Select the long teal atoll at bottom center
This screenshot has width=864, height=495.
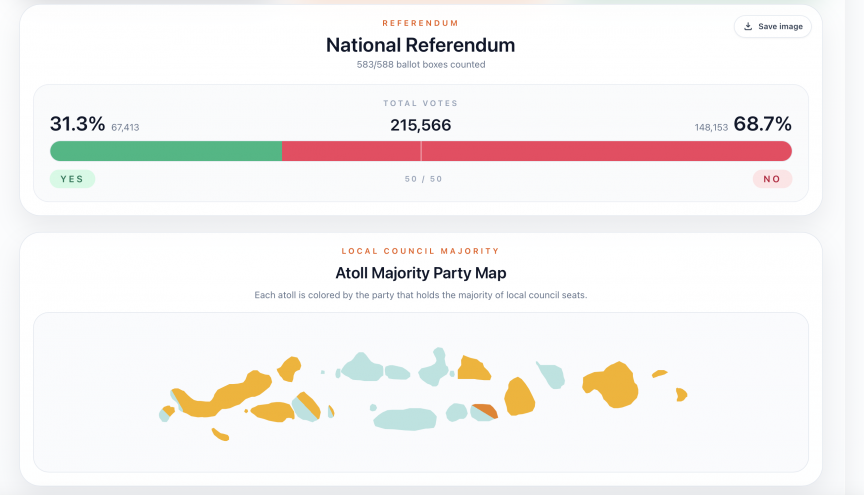coord(407,418)
